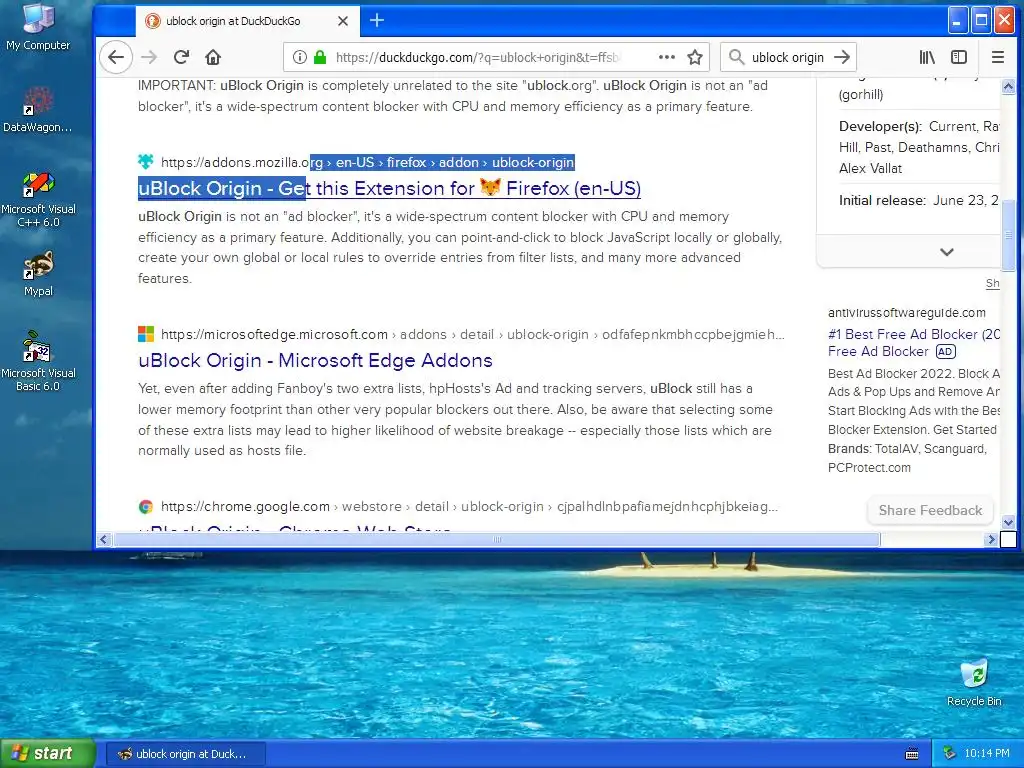Open uBlock Origin Firefox extension result

click(389, 188)
